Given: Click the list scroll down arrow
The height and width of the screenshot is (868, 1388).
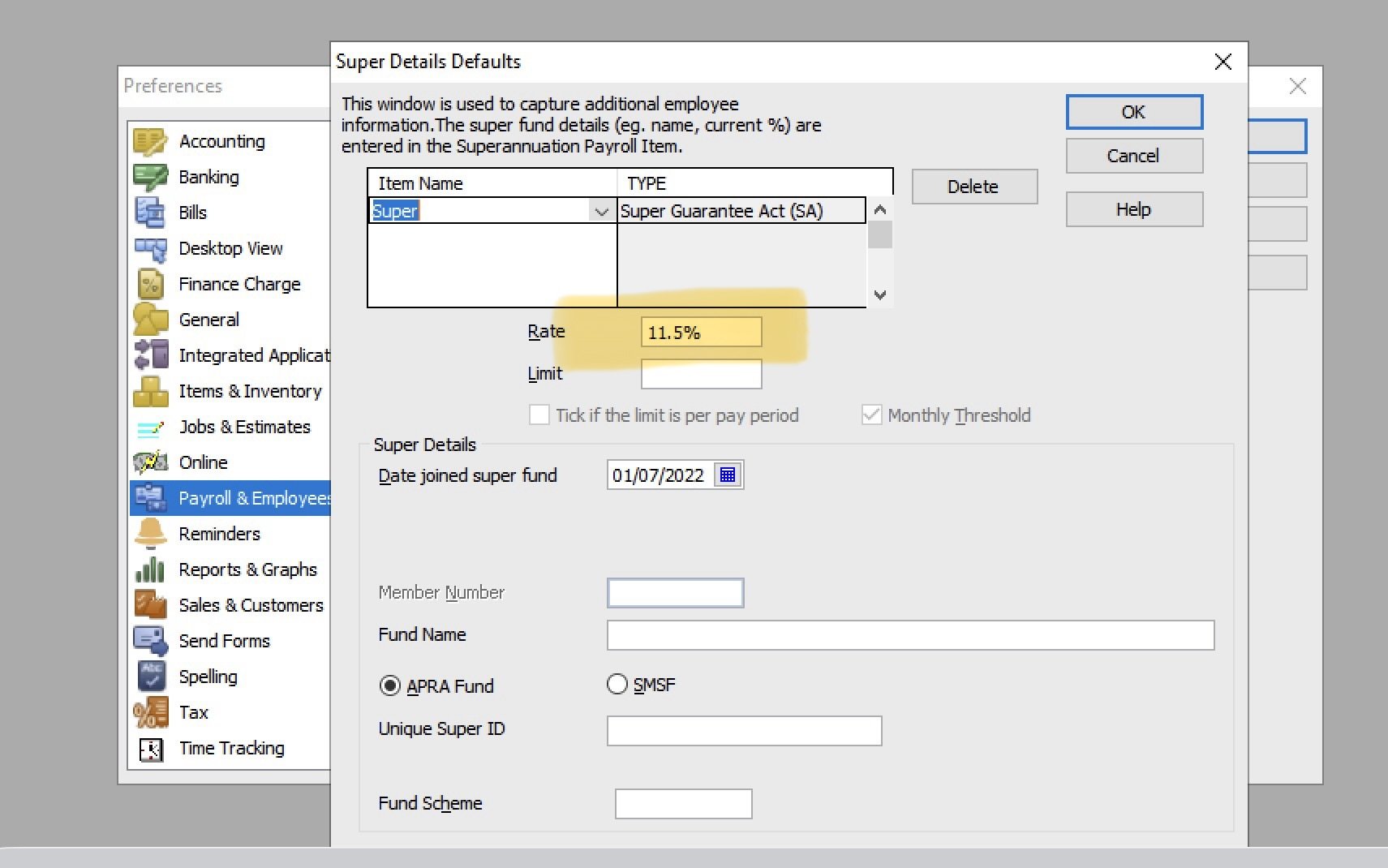Looking at the screenshot, I should (x=880, y=295).
